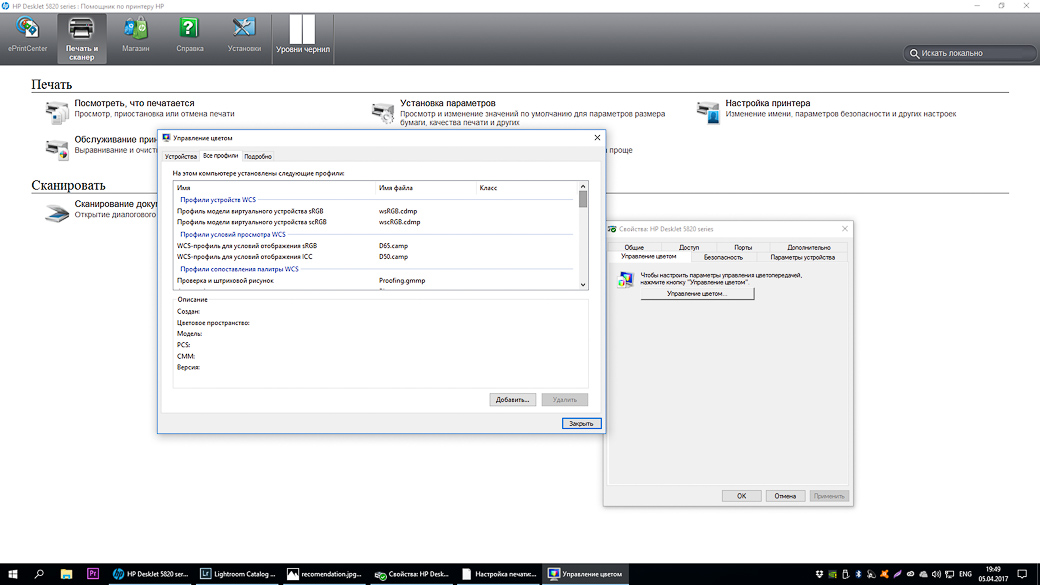Select Управление цветом tab in Свойства
This screenshot has width=1040, height=585.
pyautogui.click(x=649, y=257)
